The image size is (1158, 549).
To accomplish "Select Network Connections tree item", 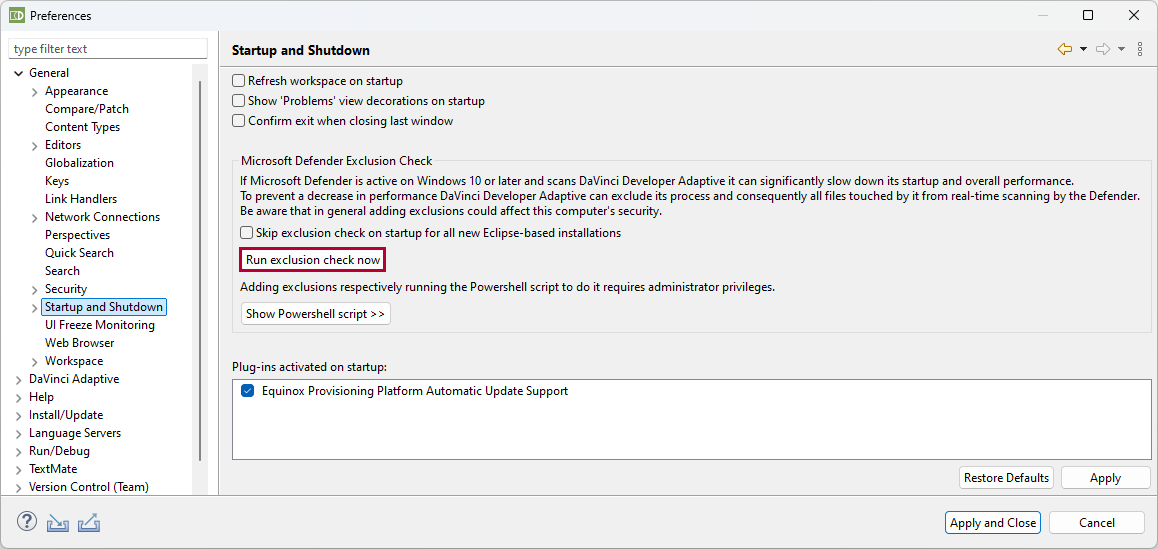I will 103,216.
